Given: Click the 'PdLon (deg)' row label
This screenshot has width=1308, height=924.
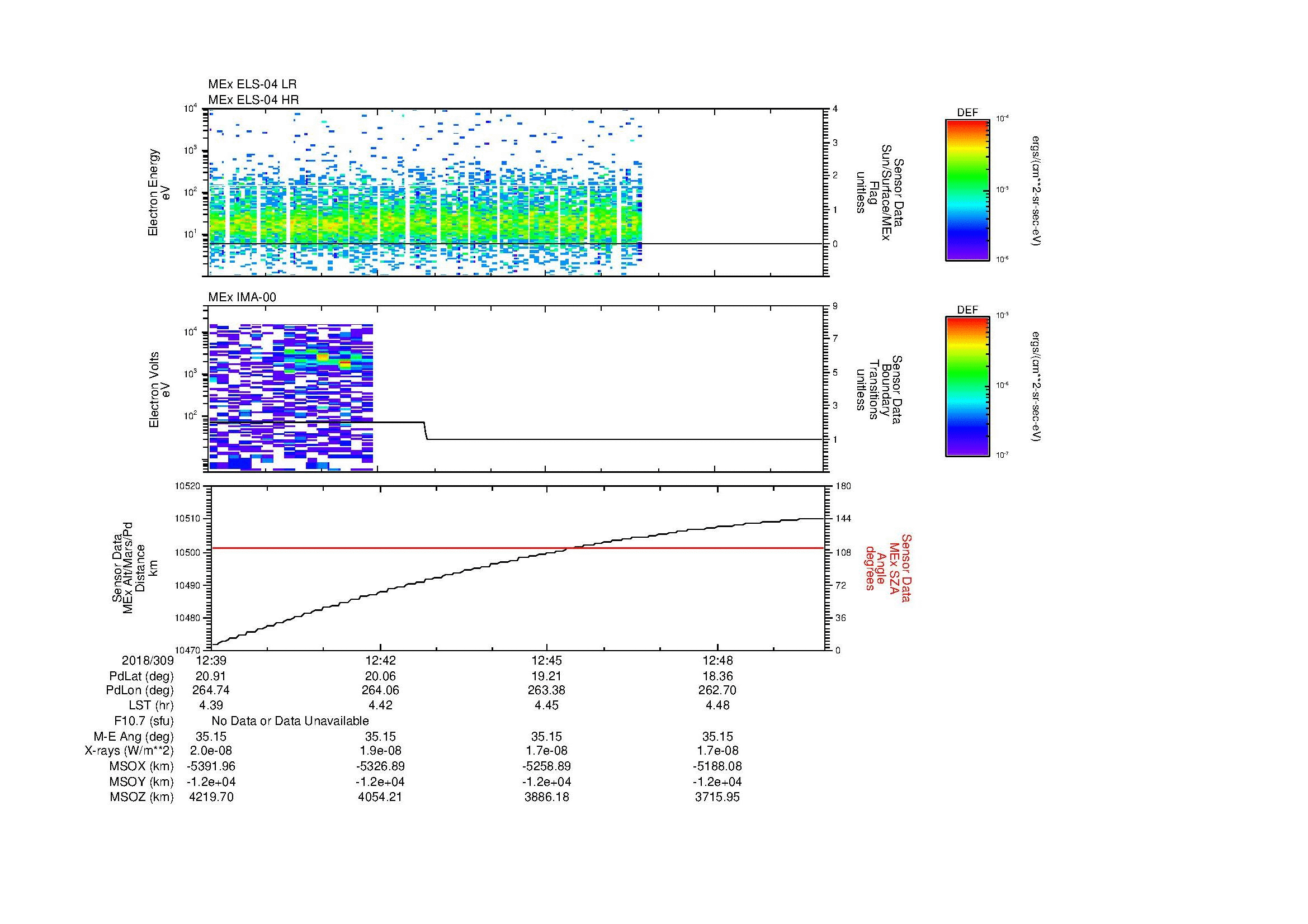Looking at the screenshot, I should point(140,690).
